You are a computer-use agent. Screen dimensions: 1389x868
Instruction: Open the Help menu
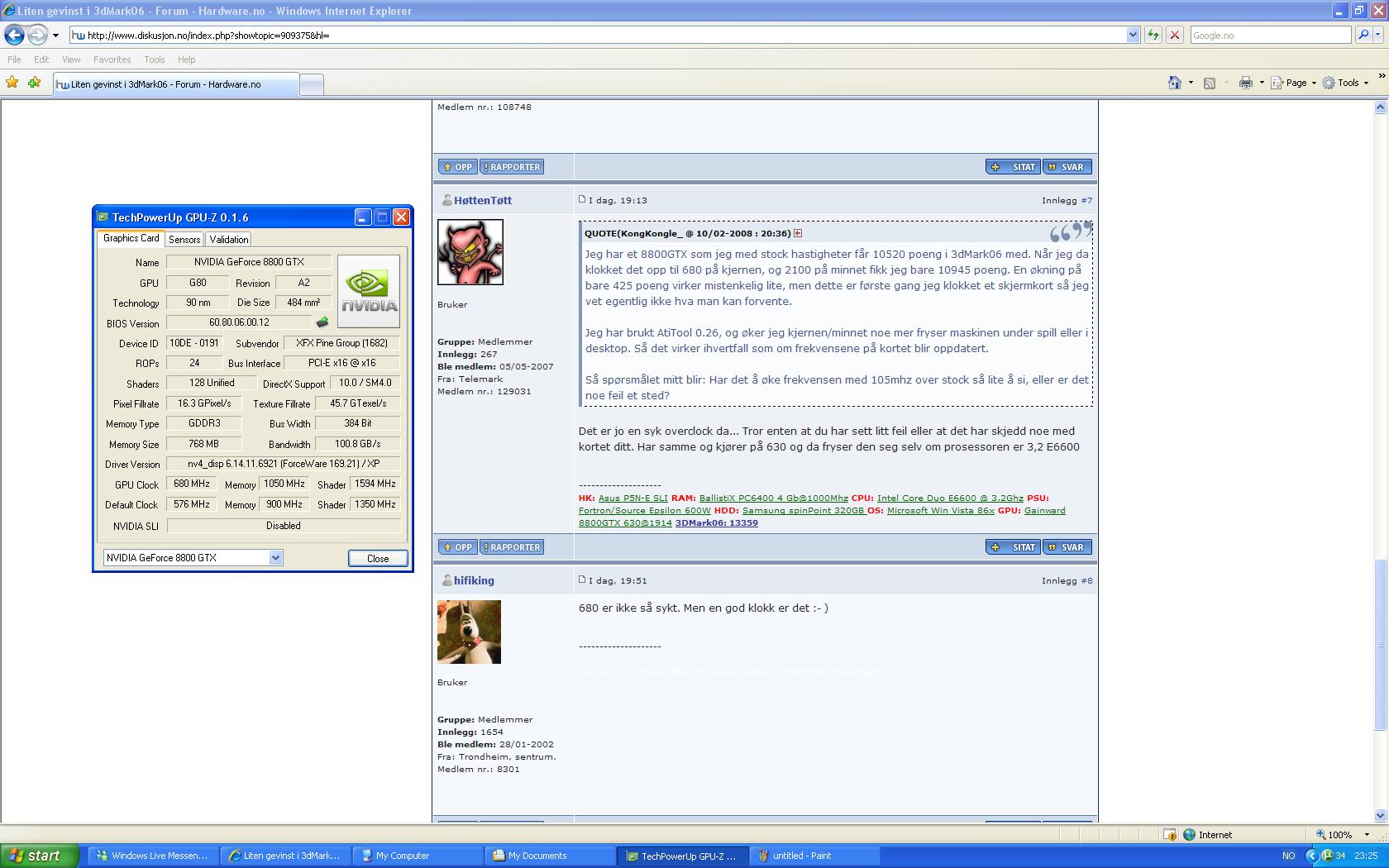tap(186, 60)
